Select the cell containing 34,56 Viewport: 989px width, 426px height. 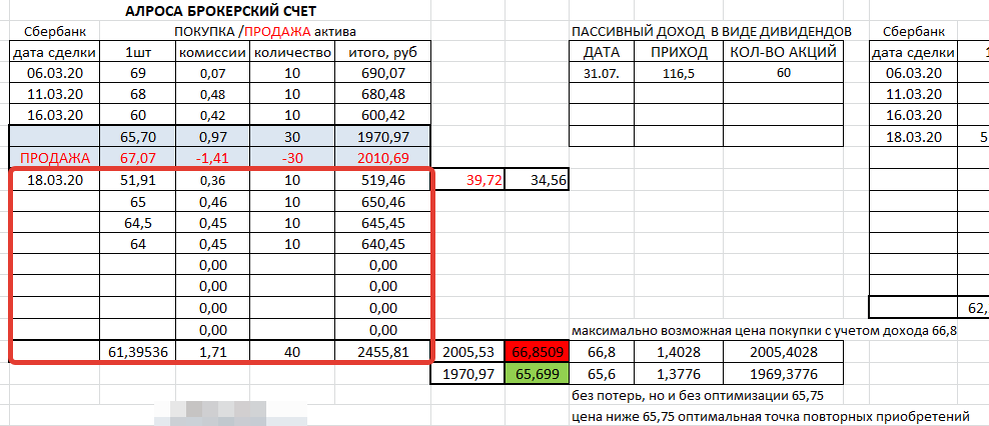(x=537, y=180)
